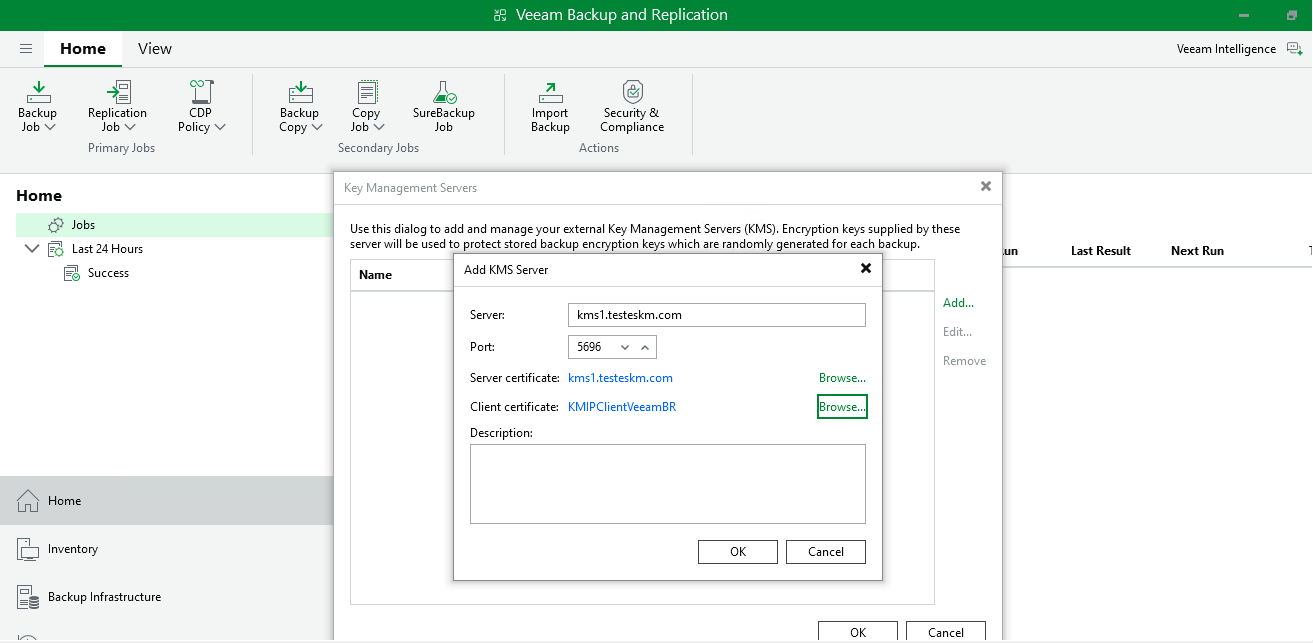This screenshot has width=1313, height=643.
Task: Click the Home house icon in navigation
Action: point(28,501)
